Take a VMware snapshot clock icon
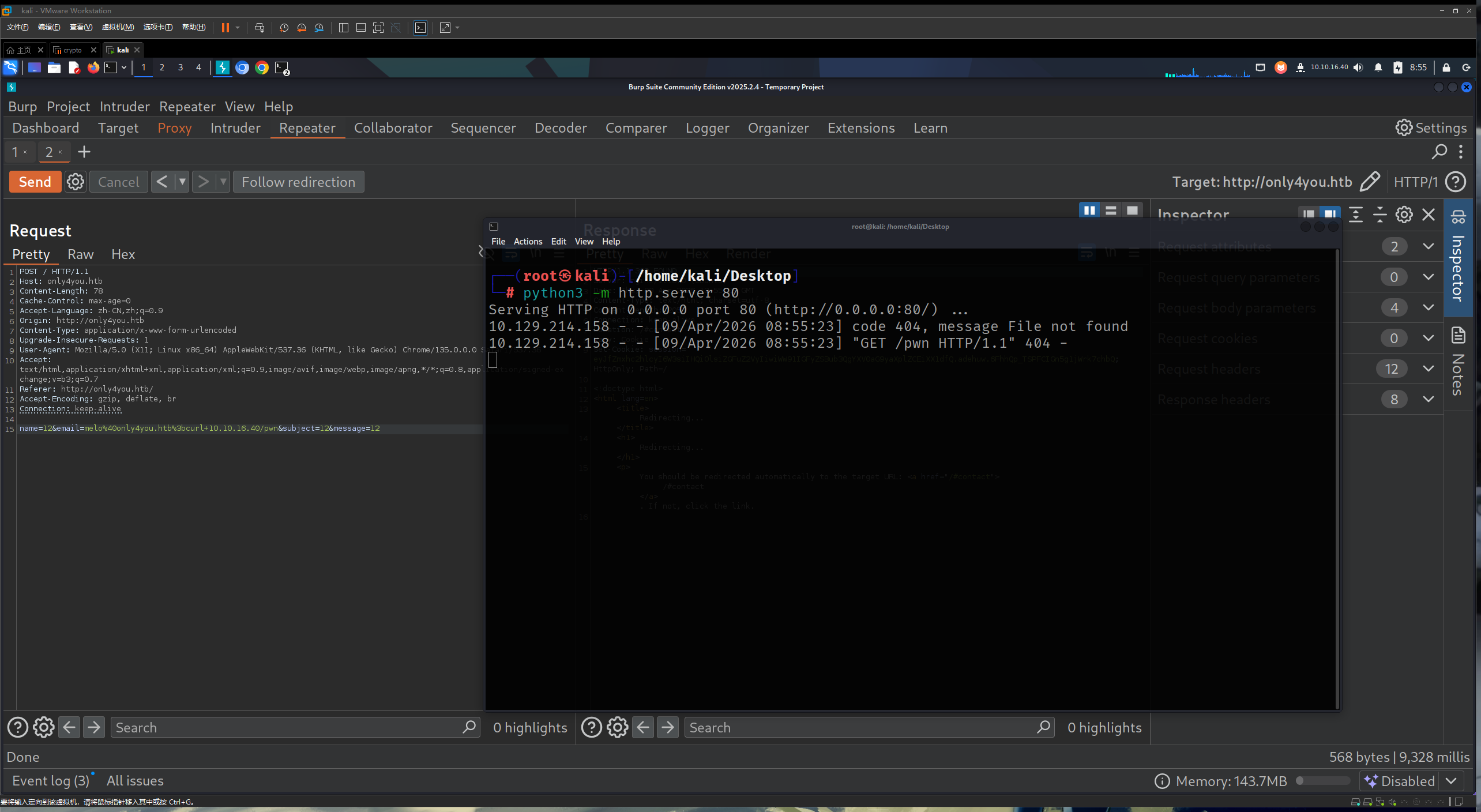This screenshot has width=1481, height=812. pyautogui.click(x=284, y=28)
